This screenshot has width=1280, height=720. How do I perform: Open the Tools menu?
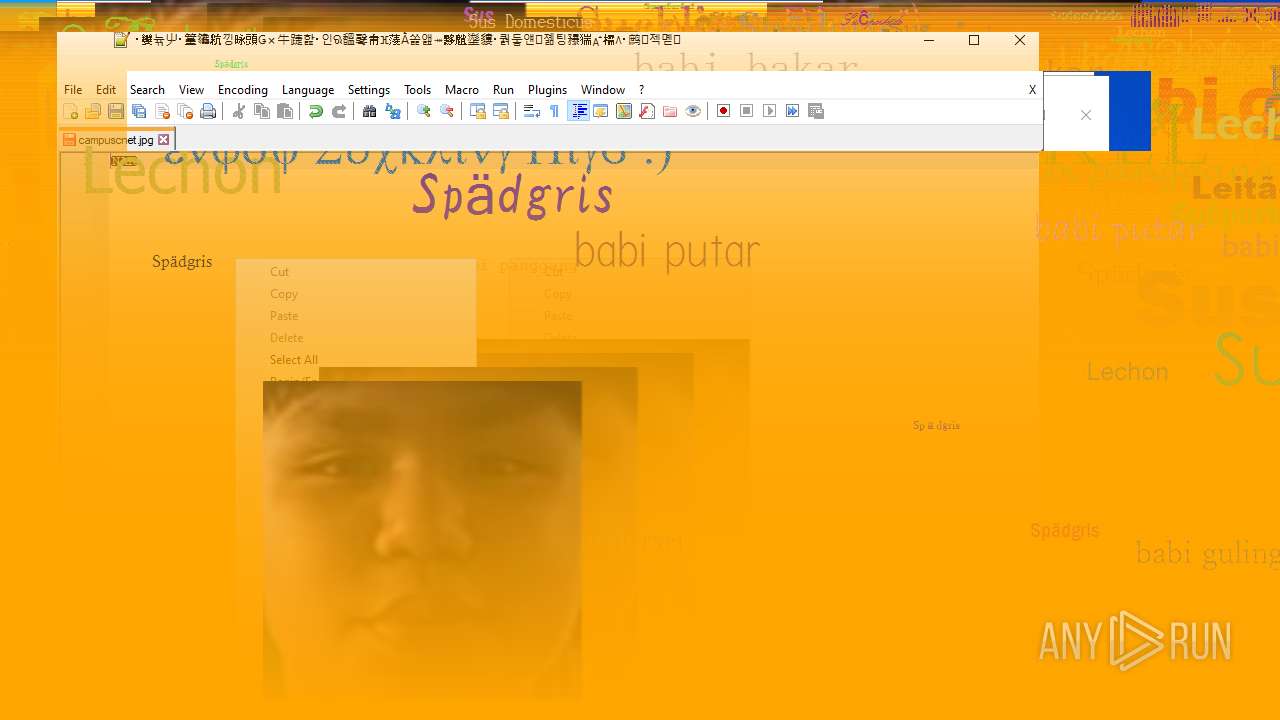click(x=417, y=90)
